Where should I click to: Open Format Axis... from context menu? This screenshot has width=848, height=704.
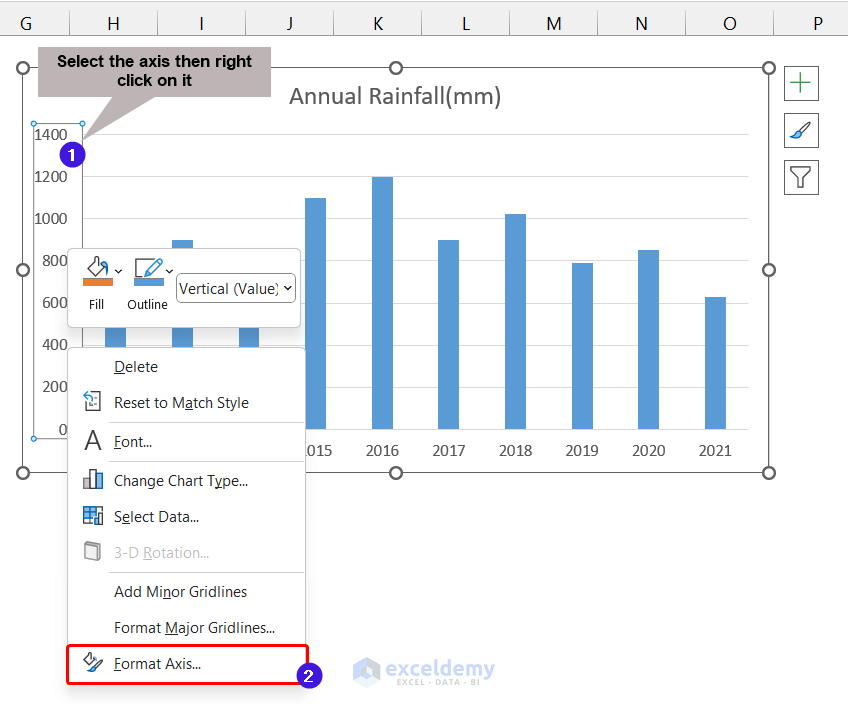[x=187, y=664]
